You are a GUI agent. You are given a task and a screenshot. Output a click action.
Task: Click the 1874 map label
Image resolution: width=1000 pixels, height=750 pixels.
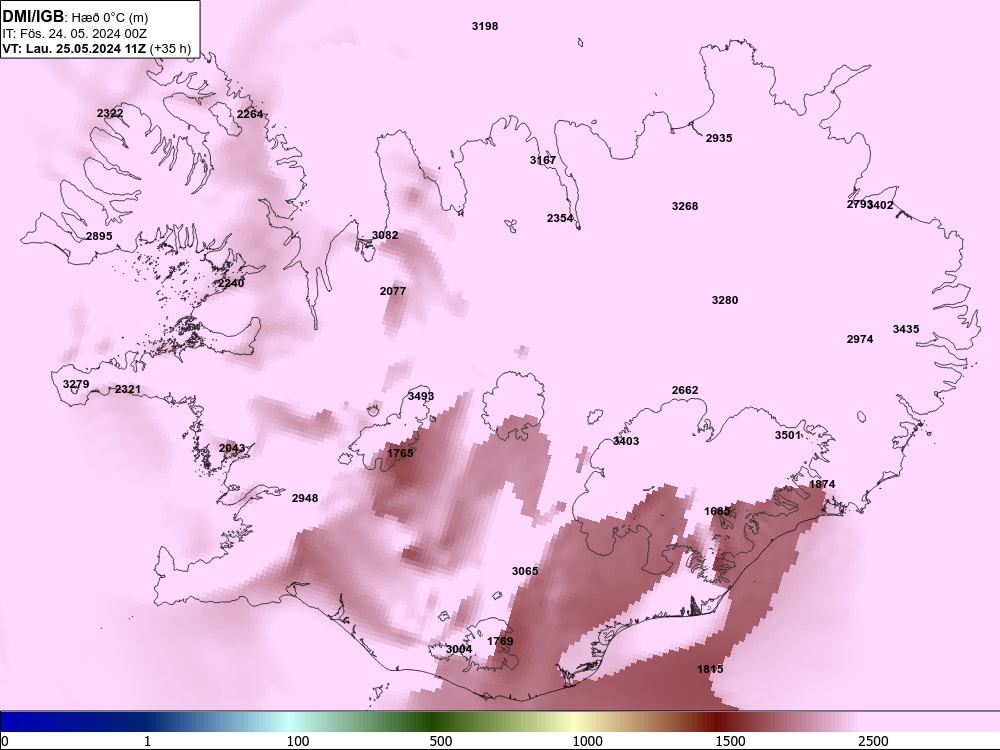click(x=822, y=484)
